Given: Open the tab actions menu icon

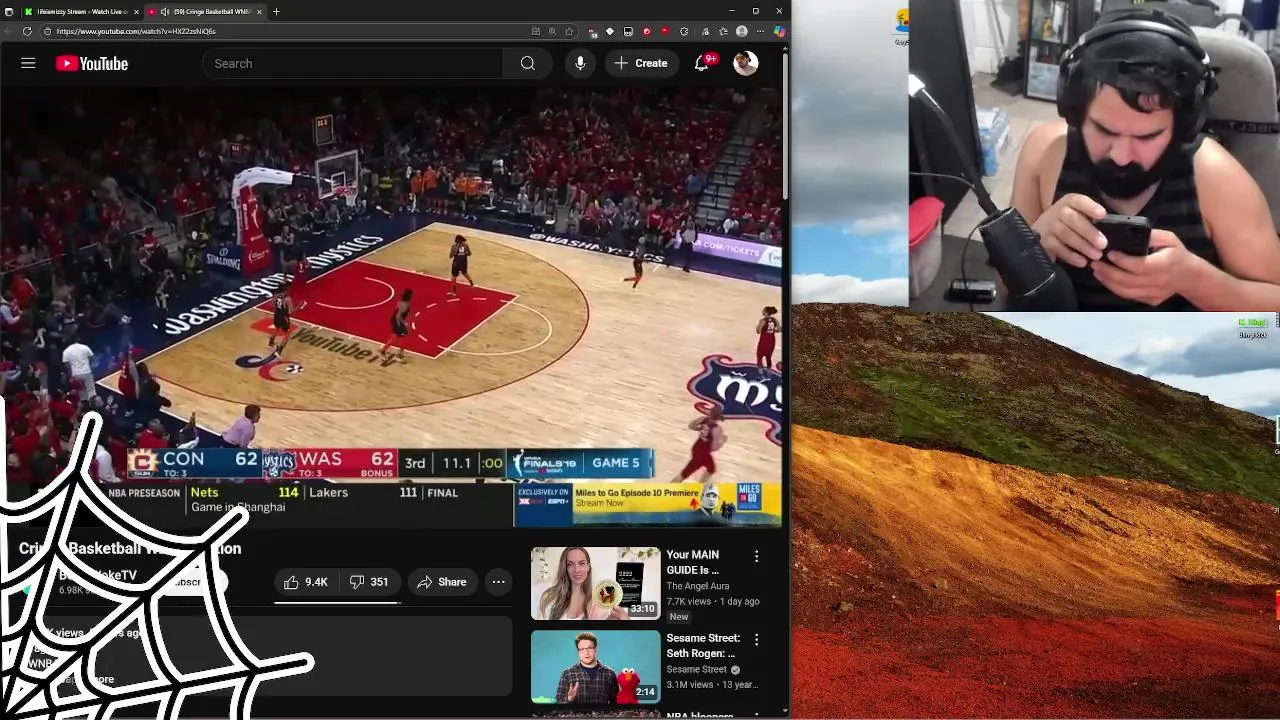Looking at the screenshot, I should point(10,11).
